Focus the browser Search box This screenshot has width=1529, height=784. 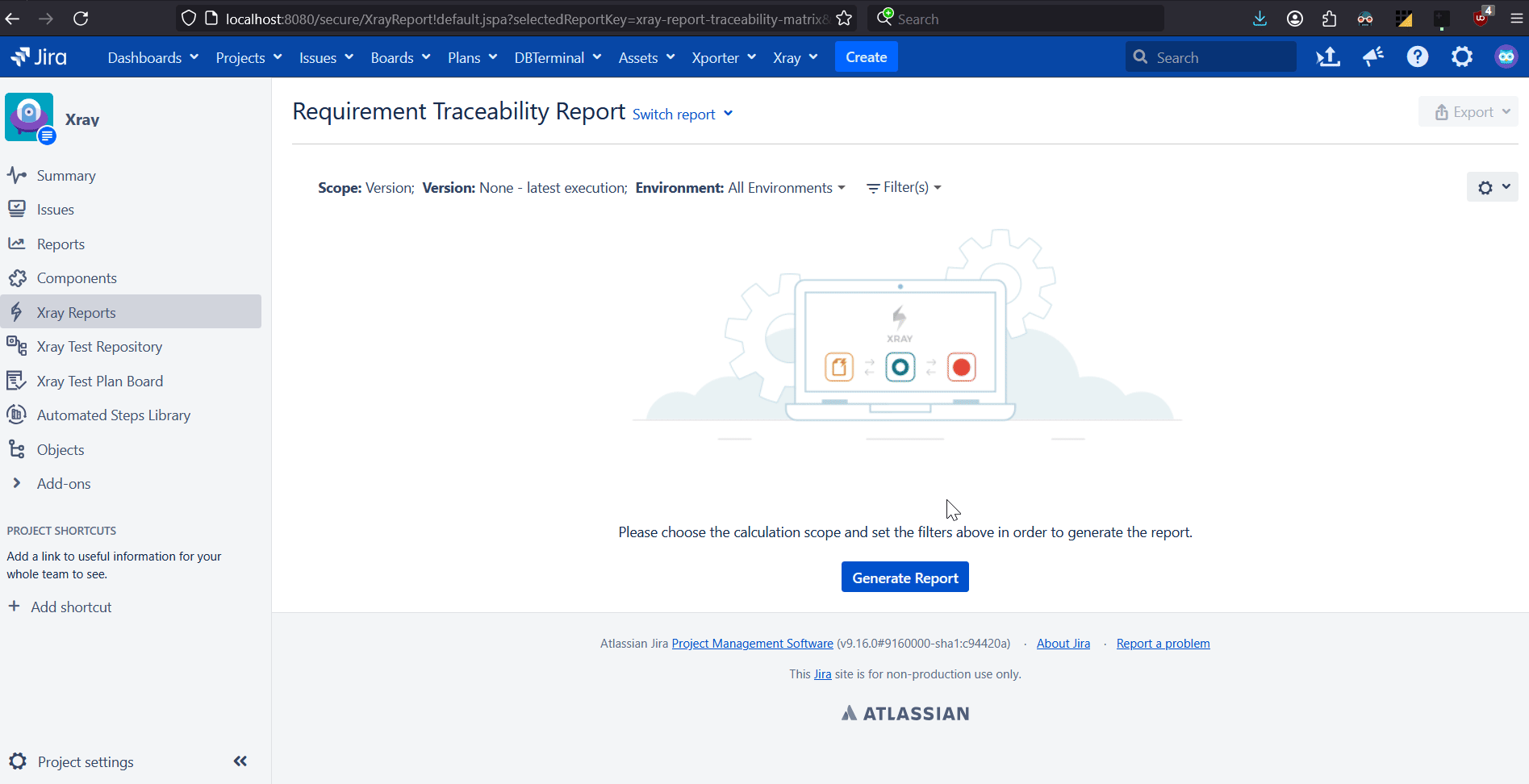coord(1017,19)
